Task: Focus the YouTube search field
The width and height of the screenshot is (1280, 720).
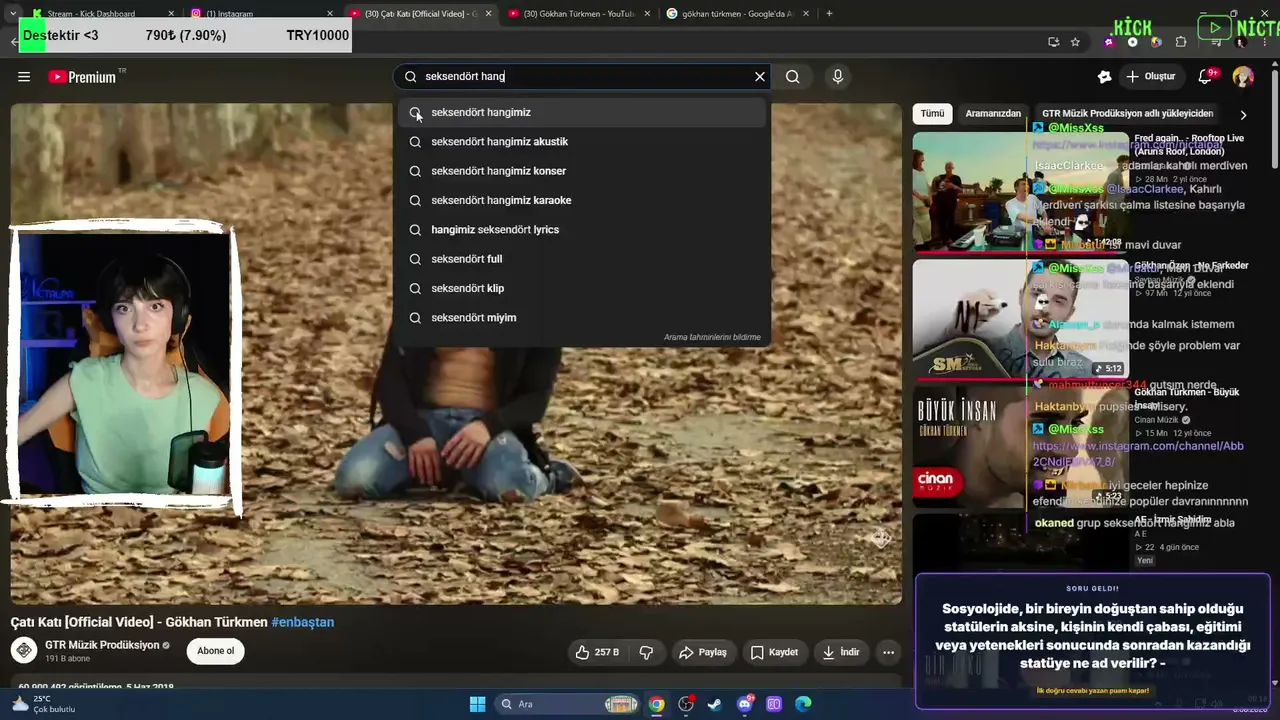Action: 582,77
